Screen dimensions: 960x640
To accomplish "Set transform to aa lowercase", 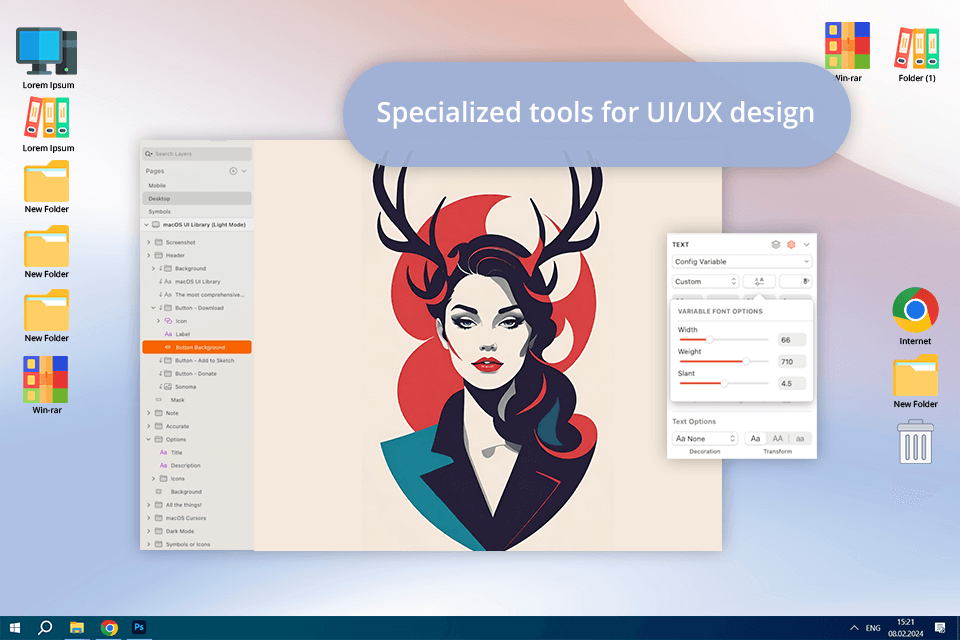I will [x=800, y=439].
